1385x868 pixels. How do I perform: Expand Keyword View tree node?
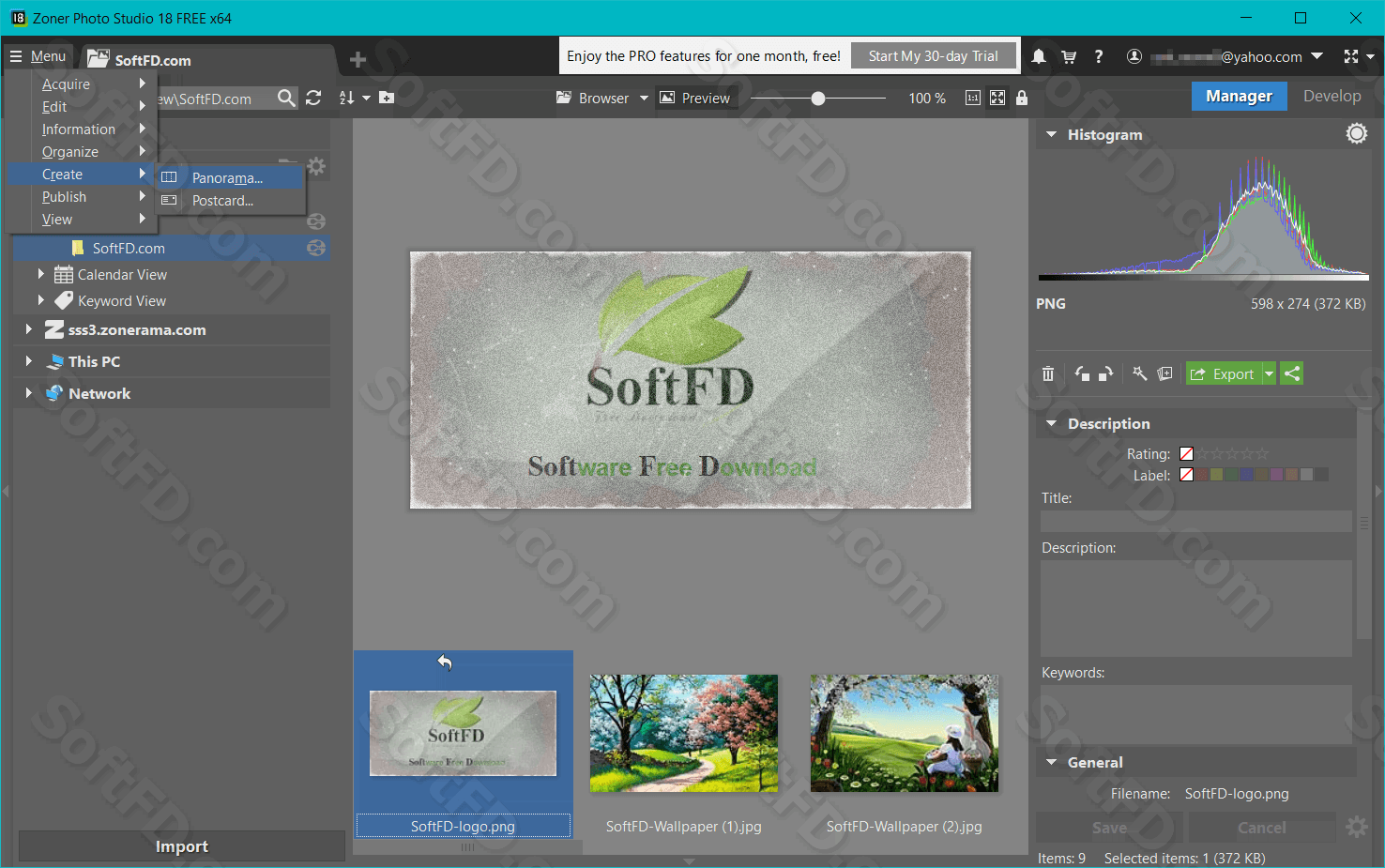[40, 300]
